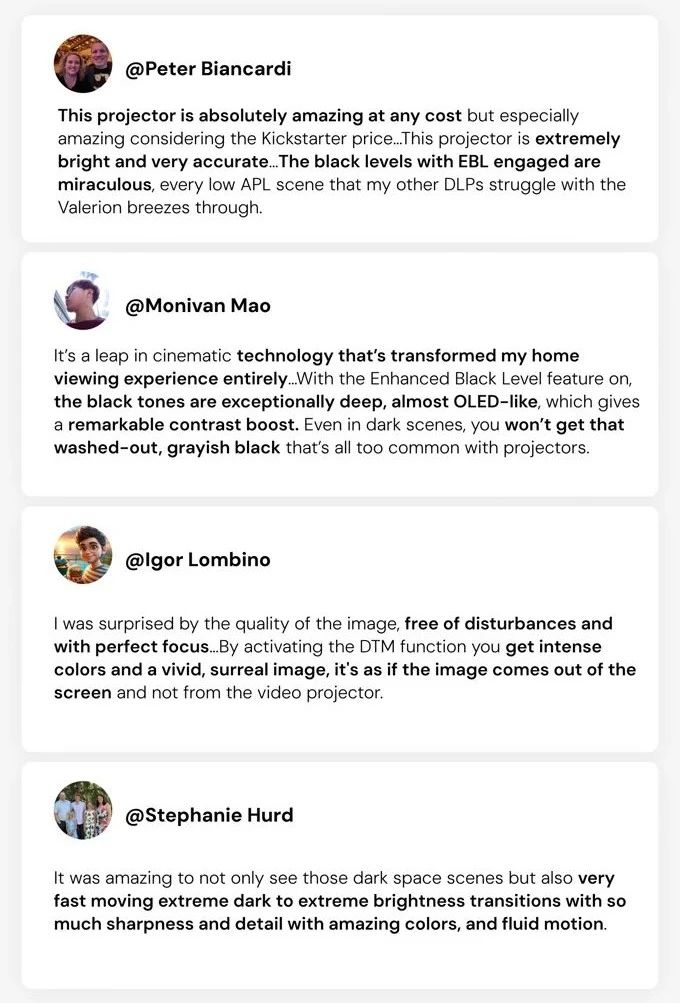Click Peter Biancardi's profile avatar
The height and width of the screenshot is (1003, 680).
coord(83,64)
